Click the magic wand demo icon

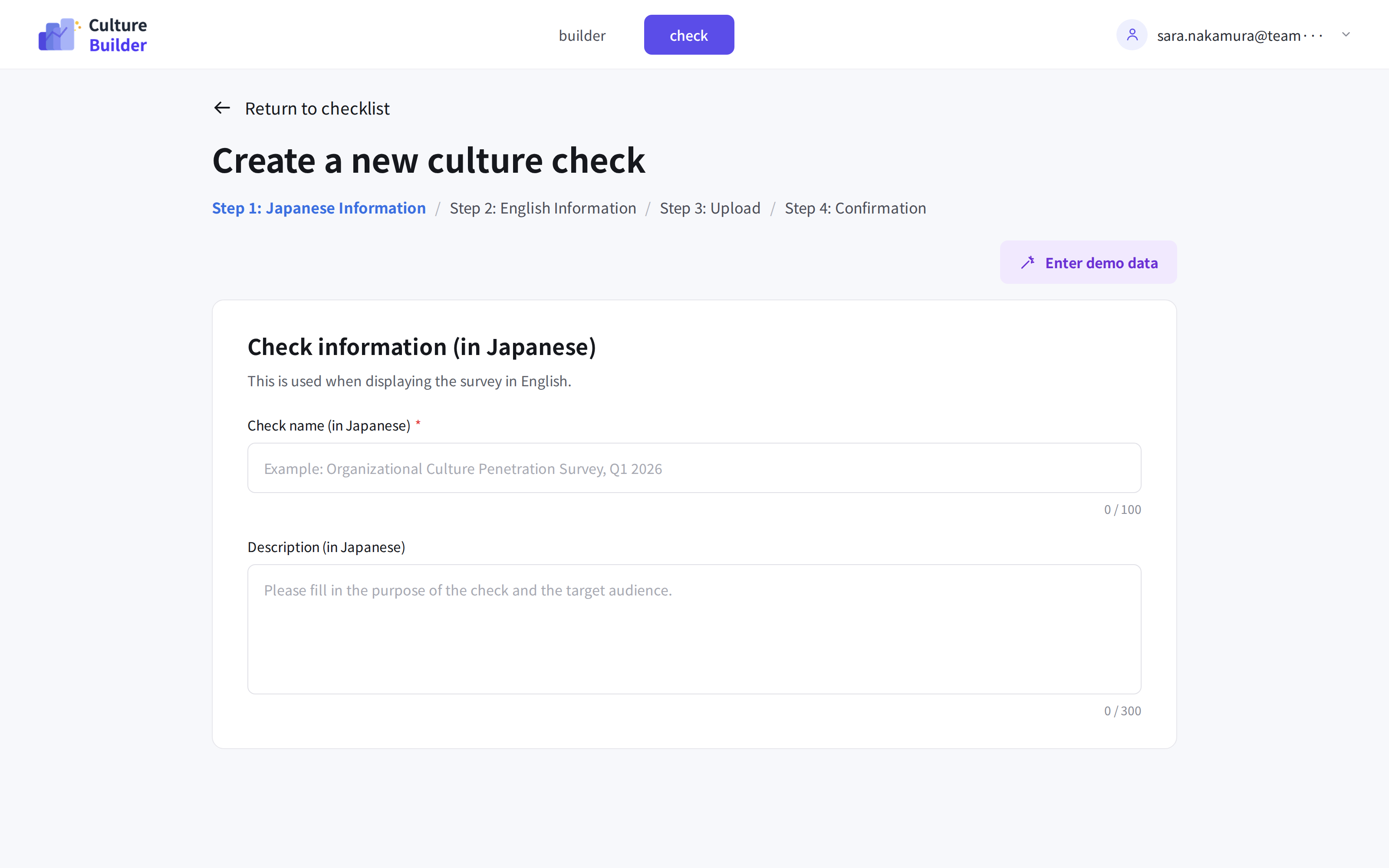pyautogui.click(x=1027, y=263)
